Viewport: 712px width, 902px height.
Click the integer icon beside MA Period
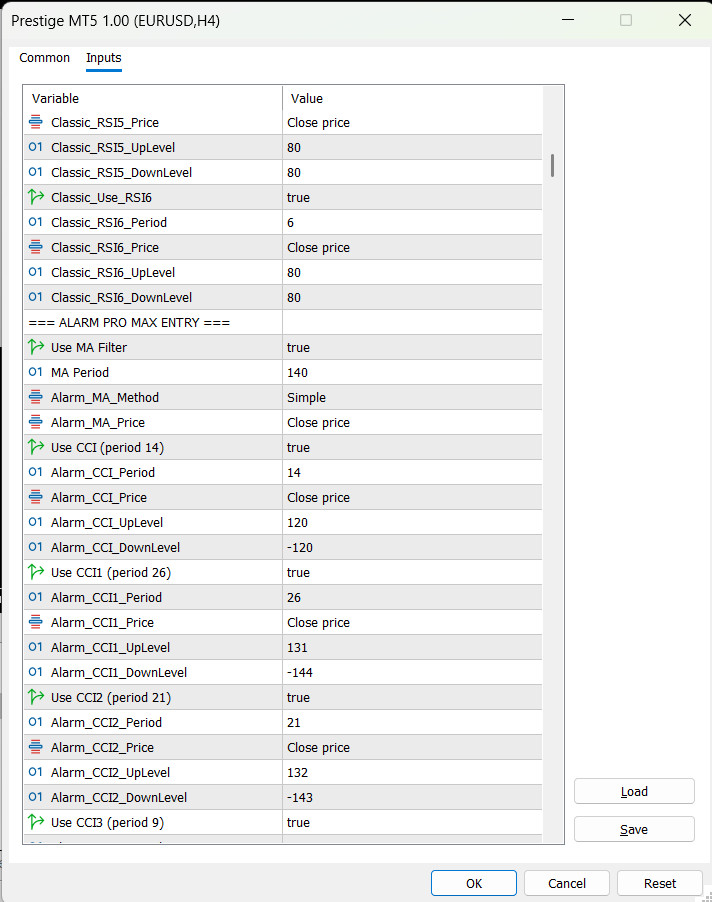click(36, 372)
